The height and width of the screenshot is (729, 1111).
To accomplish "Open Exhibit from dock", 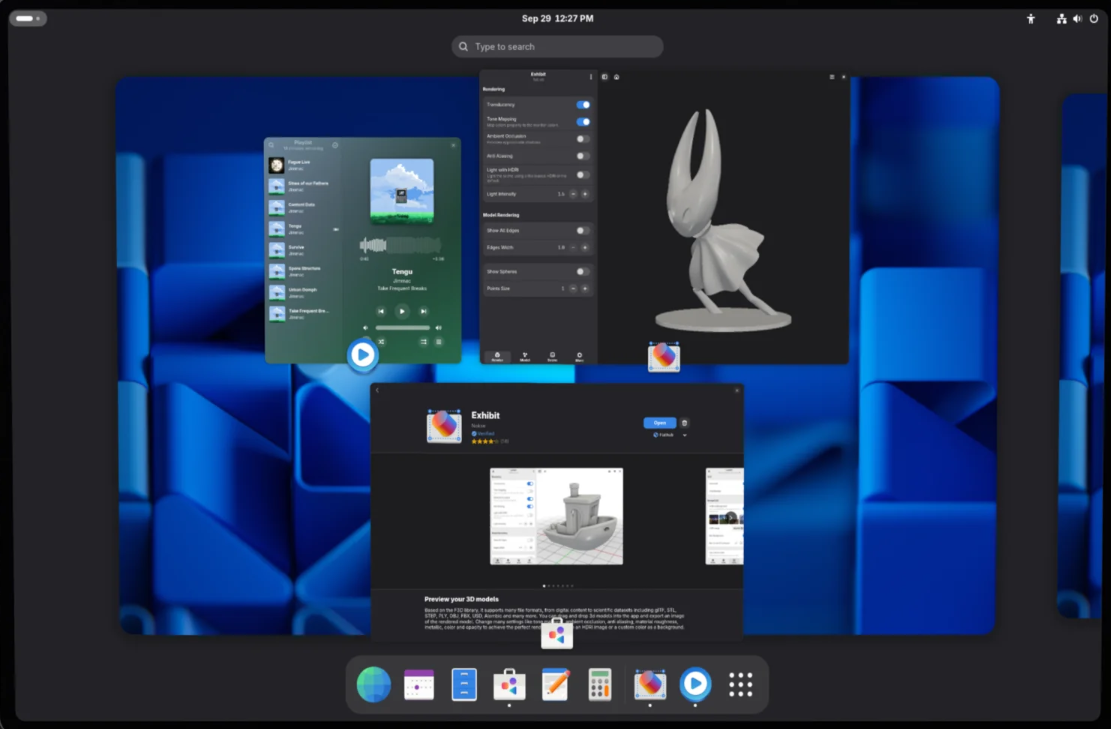I will click(x=650, y=684).
